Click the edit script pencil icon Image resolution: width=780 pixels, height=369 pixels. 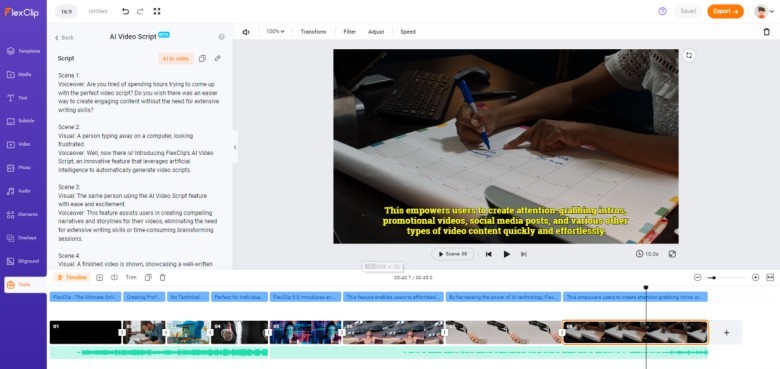217,58
